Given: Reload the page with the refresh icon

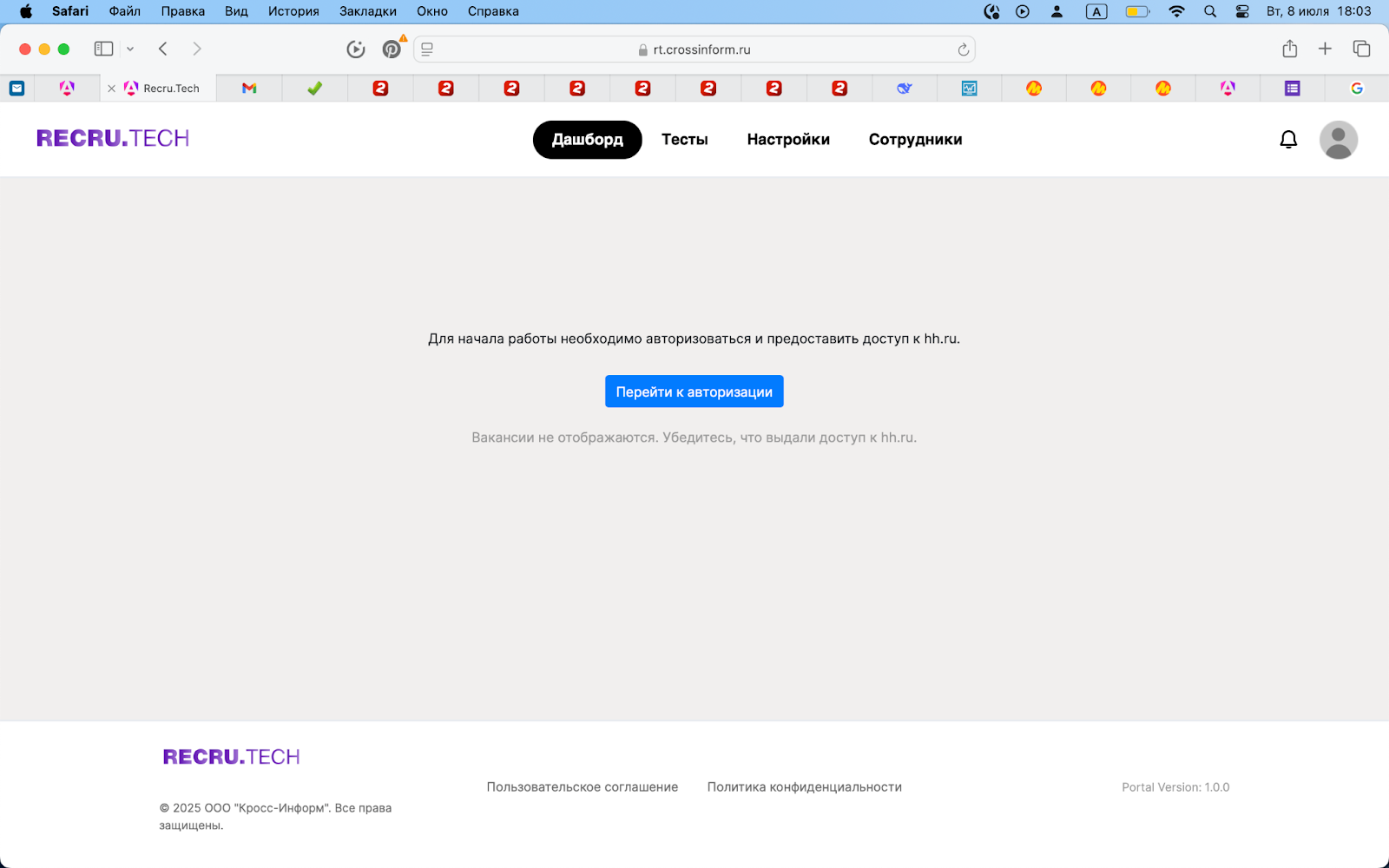Looking at the screenshot, I should 963,49.
